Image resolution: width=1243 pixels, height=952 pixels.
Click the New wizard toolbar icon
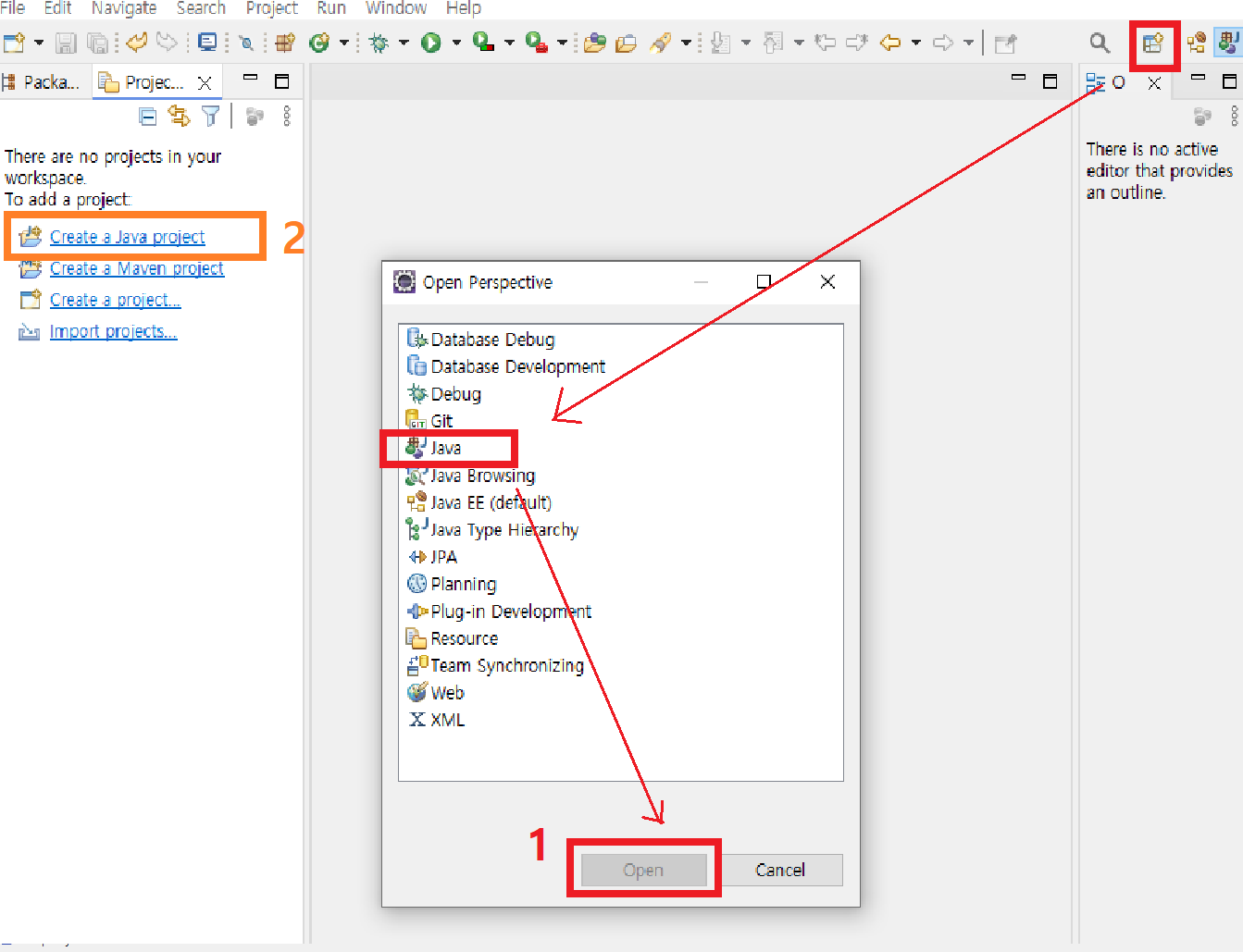(x=14, y=43)
